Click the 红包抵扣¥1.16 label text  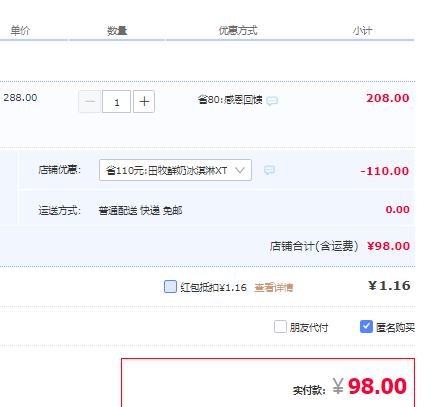point(214,287)
